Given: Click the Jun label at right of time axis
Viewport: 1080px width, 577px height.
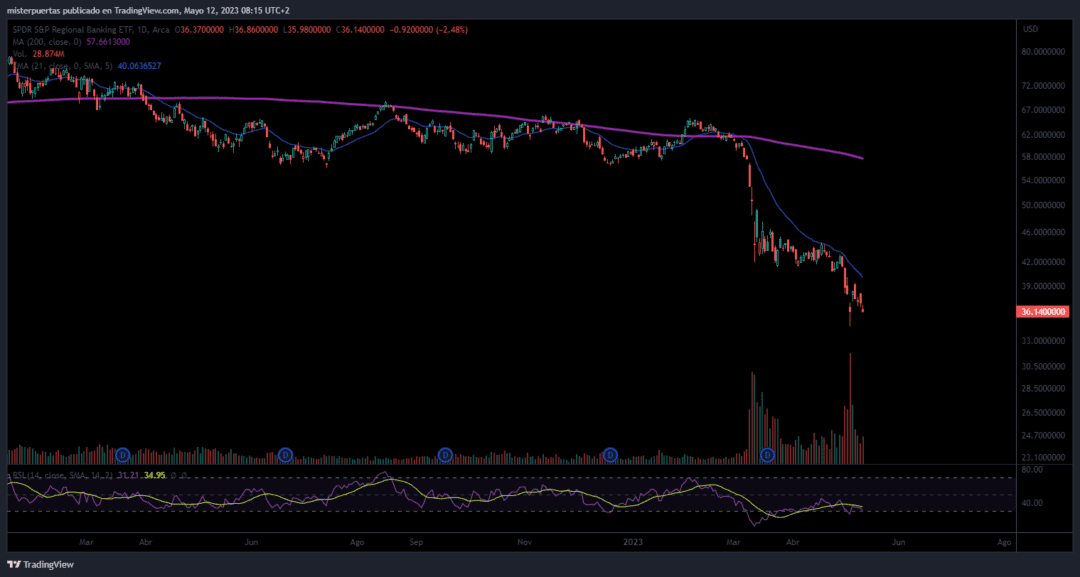Looking at the screenshot, I should (x=898, y=541).
